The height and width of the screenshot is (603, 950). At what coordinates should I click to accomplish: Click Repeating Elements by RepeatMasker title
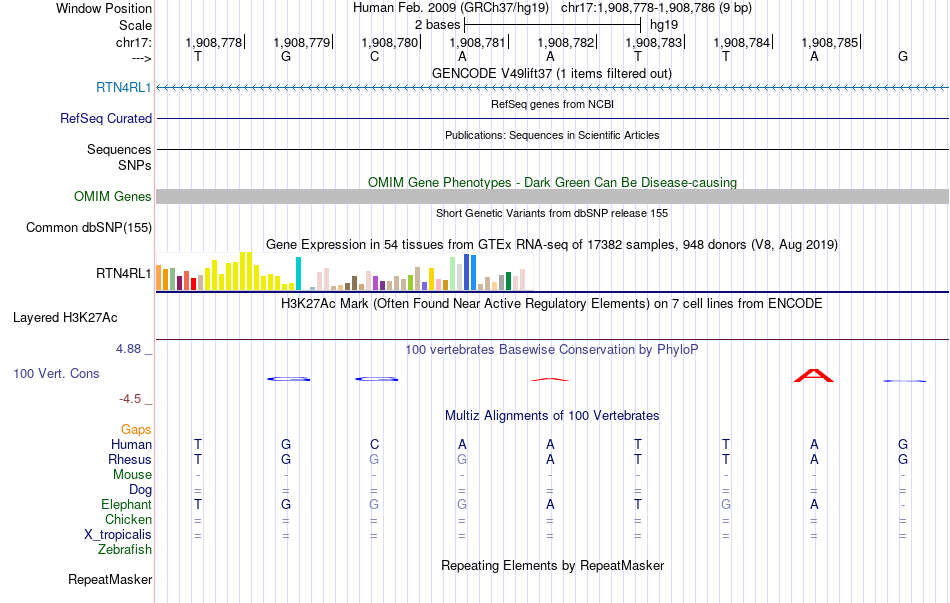coord(552,565)
